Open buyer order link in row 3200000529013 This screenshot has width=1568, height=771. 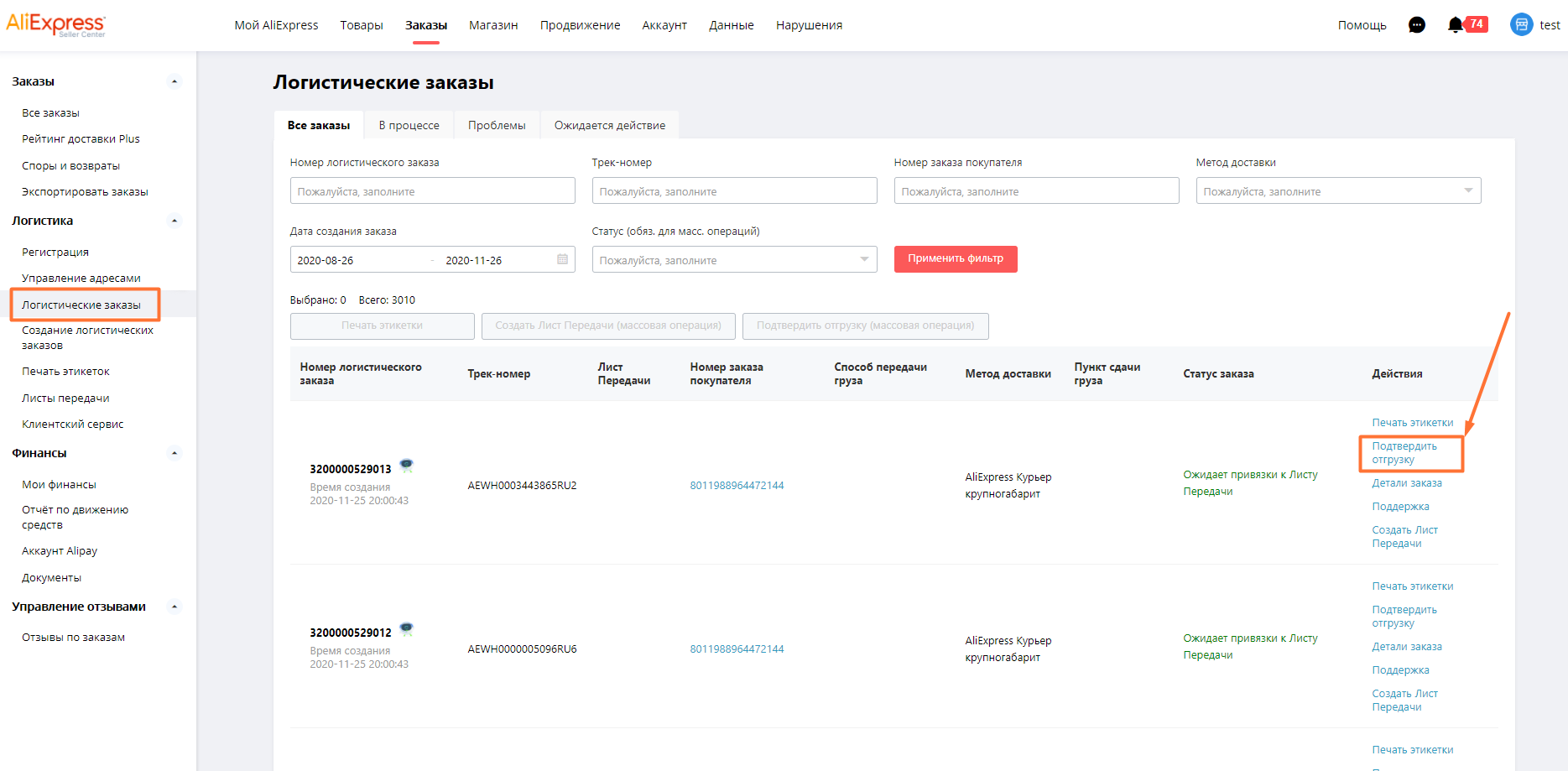(x=737, y=485)
